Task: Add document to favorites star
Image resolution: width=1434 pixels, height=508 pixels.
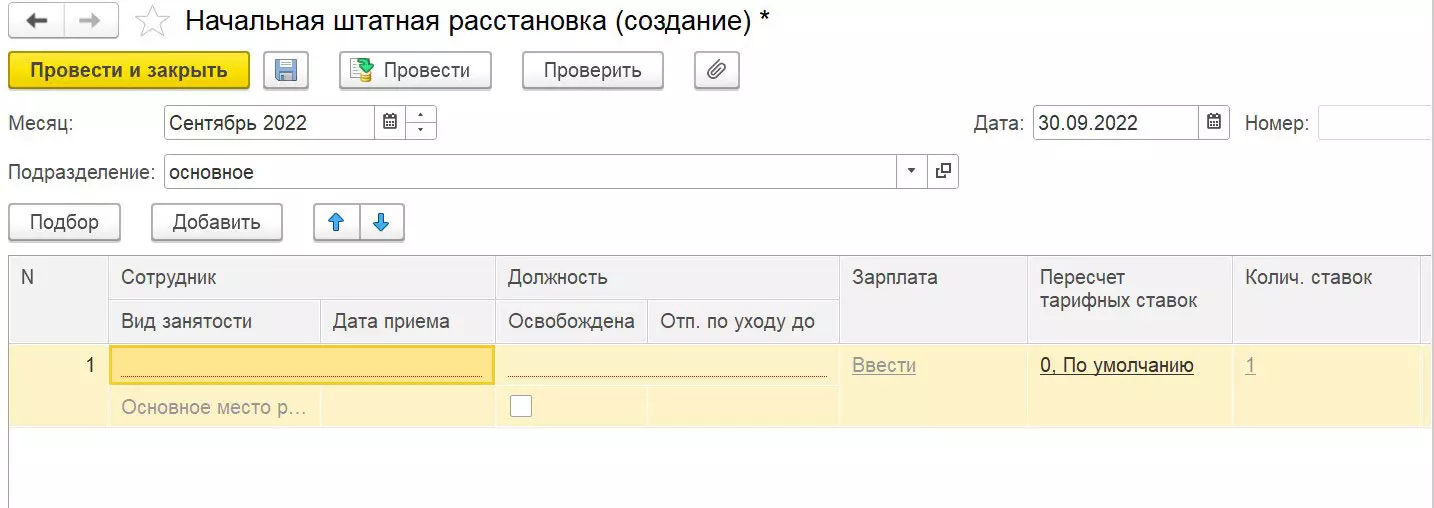Action: (x=152, y=21)
